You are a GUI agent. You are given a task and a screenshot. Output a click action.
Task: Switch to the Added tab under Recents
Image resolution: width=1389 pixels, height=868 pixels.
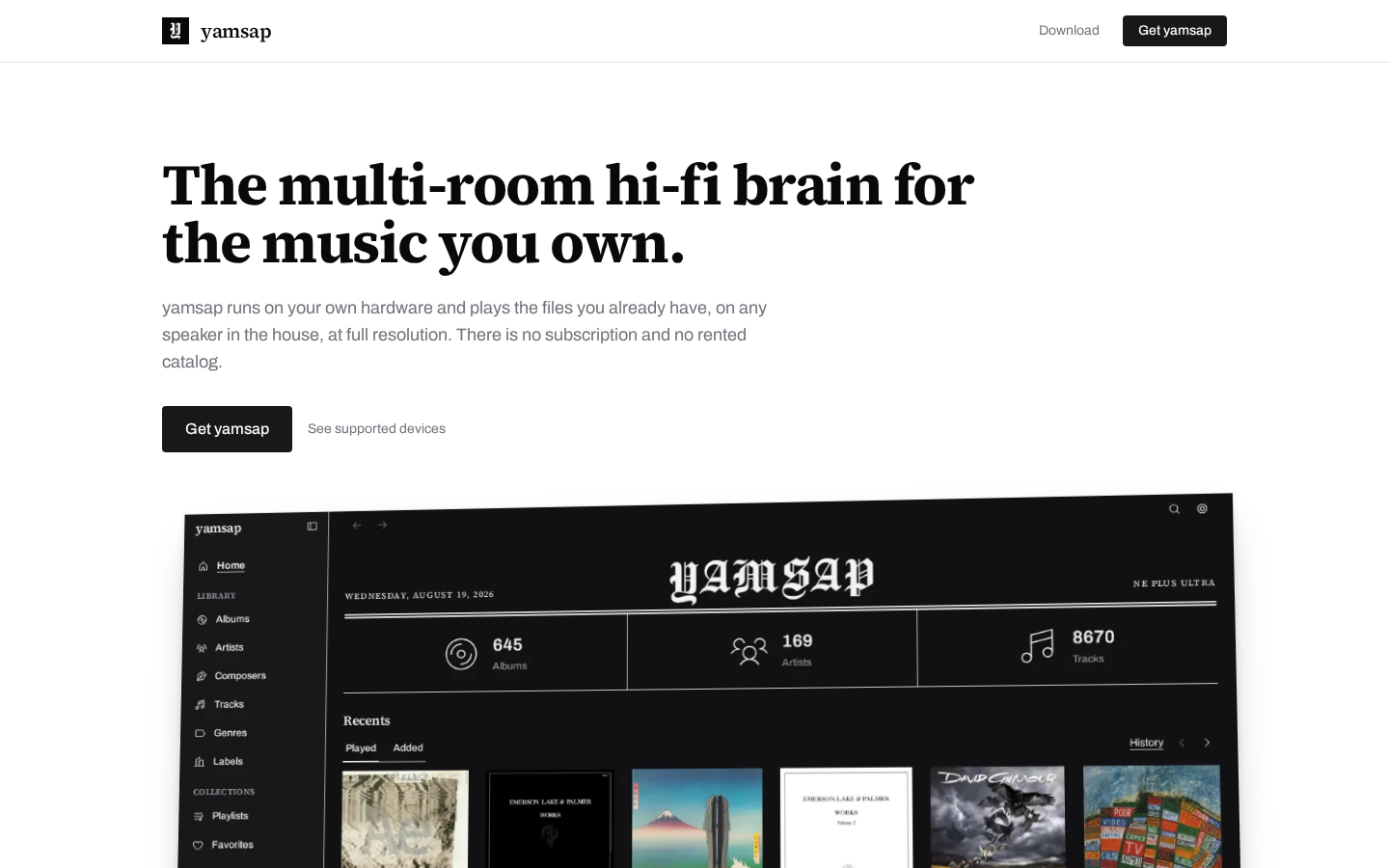[408, 747]
